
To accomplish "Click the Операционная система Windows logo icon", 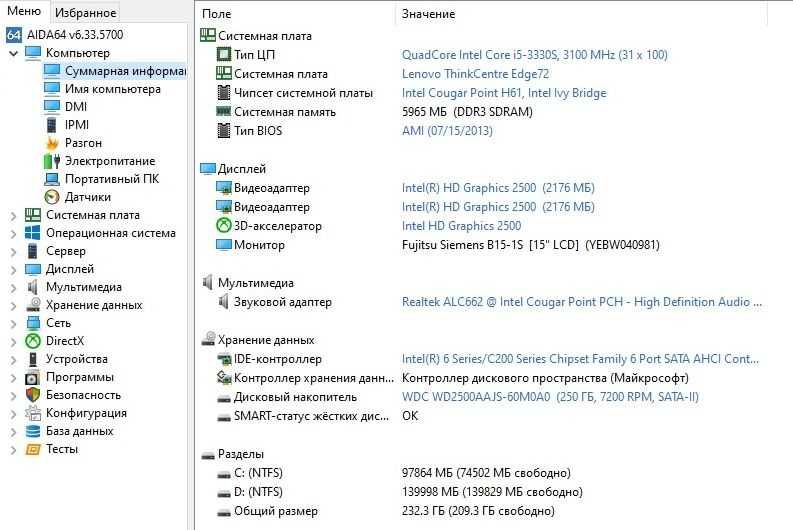I will [x=33, y=233].
